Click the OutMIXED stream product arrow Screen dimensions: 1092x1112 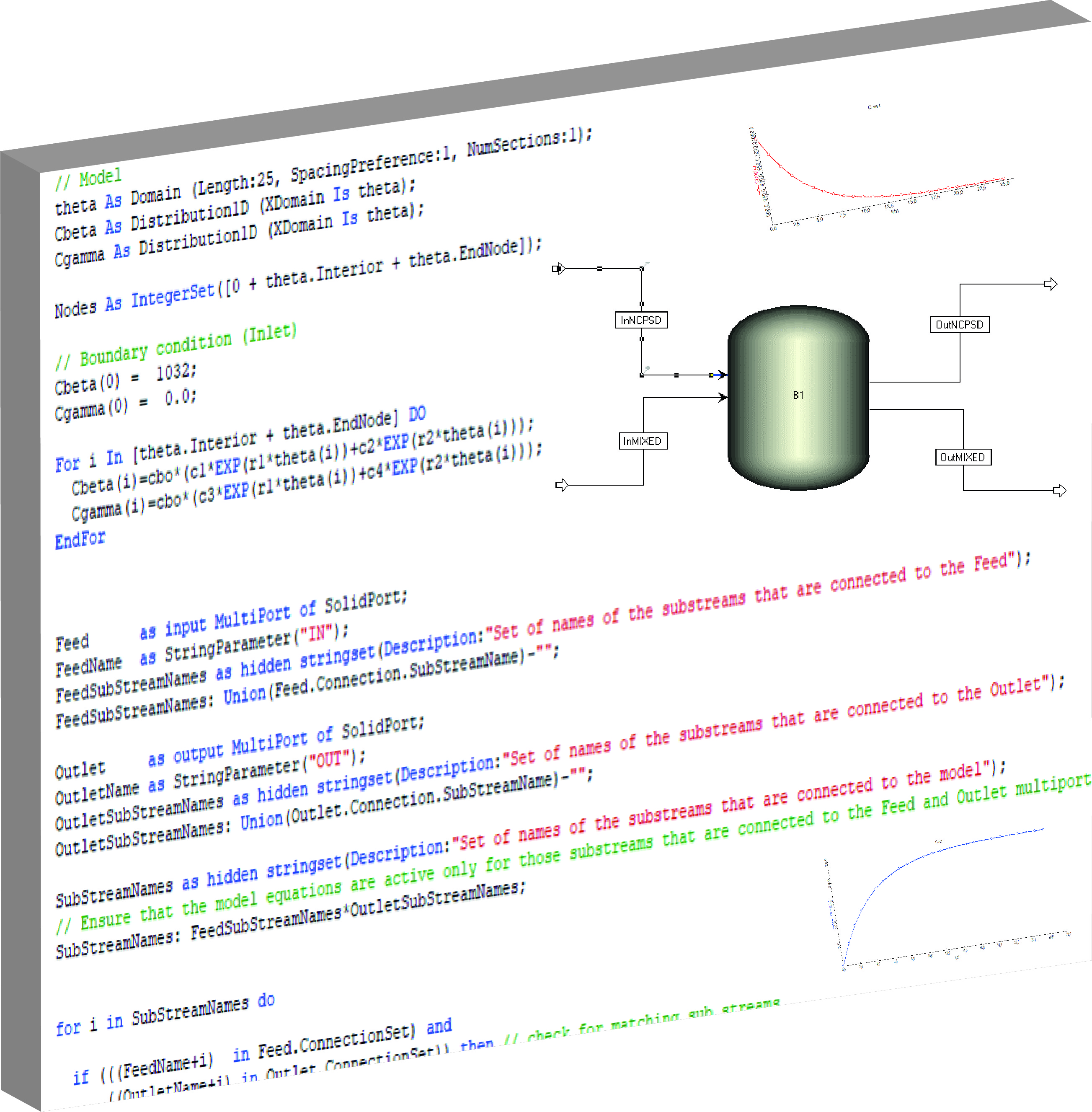click(1059, 490)
